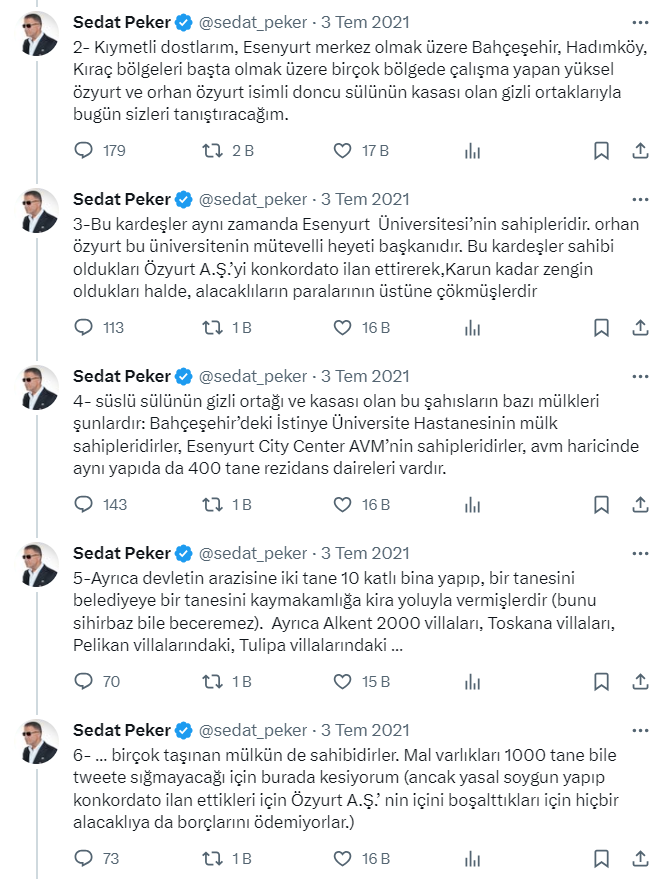The width and height of the screenshot is (668, 879).
Task: Open Sedat Peker's profile from the first tweet name
Action: point(121,22)
